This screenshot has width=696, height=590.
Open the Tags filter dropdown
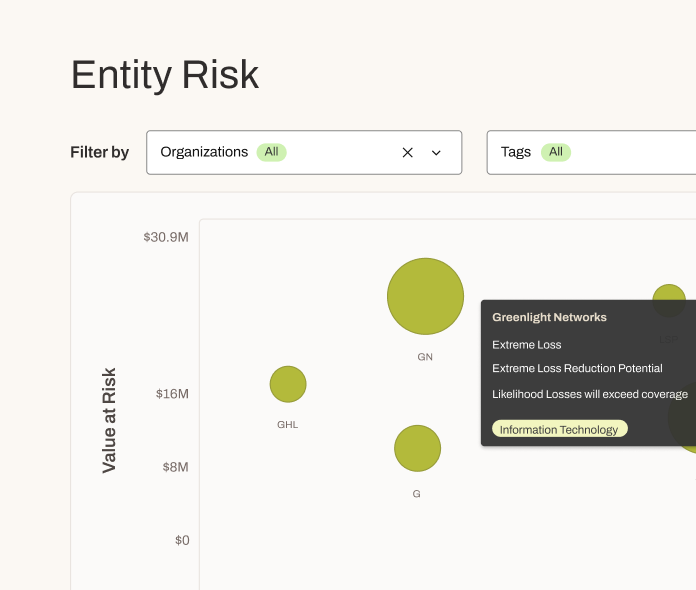[x=591, y=152]
